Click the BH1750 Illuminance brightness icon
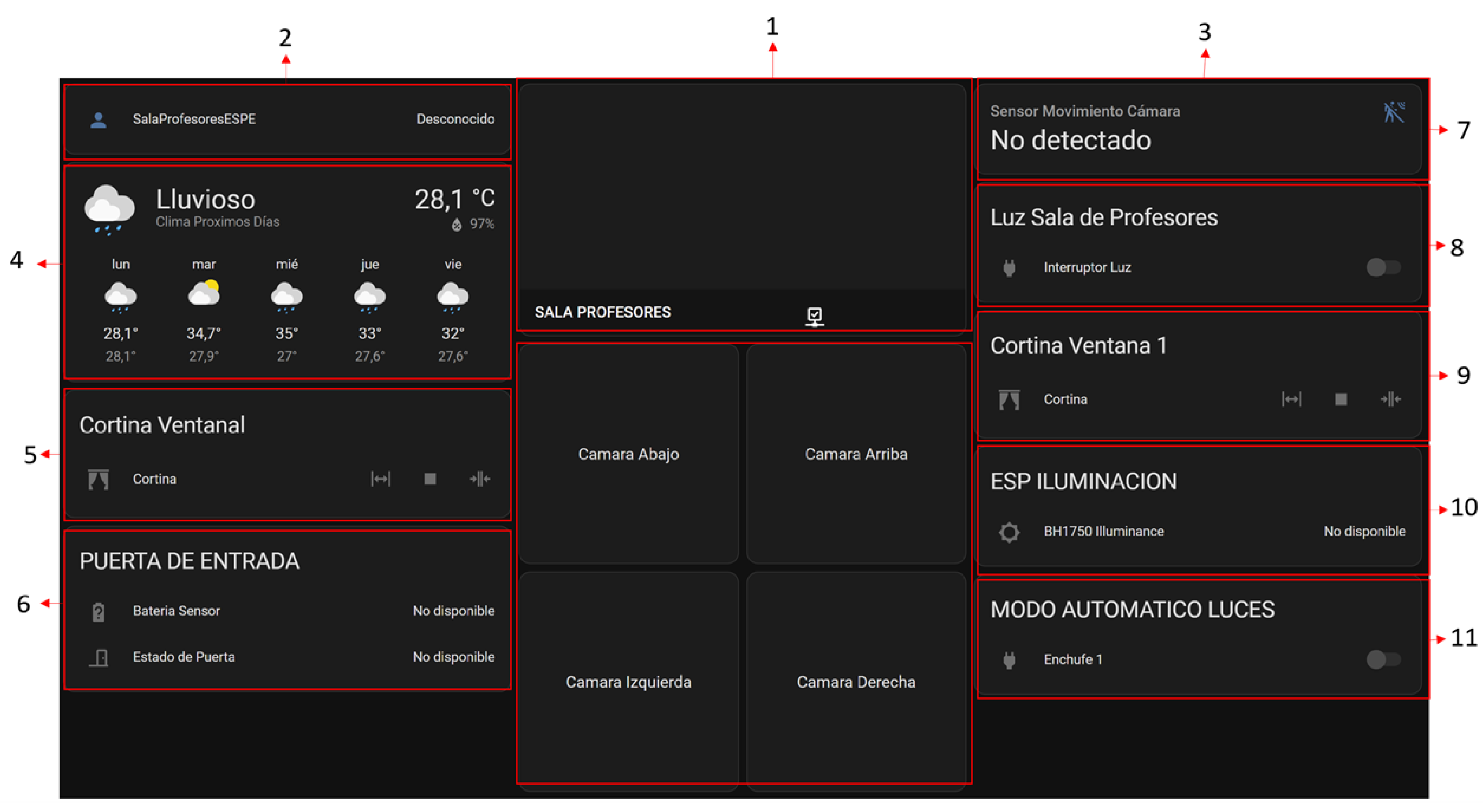 point(1009,532)
